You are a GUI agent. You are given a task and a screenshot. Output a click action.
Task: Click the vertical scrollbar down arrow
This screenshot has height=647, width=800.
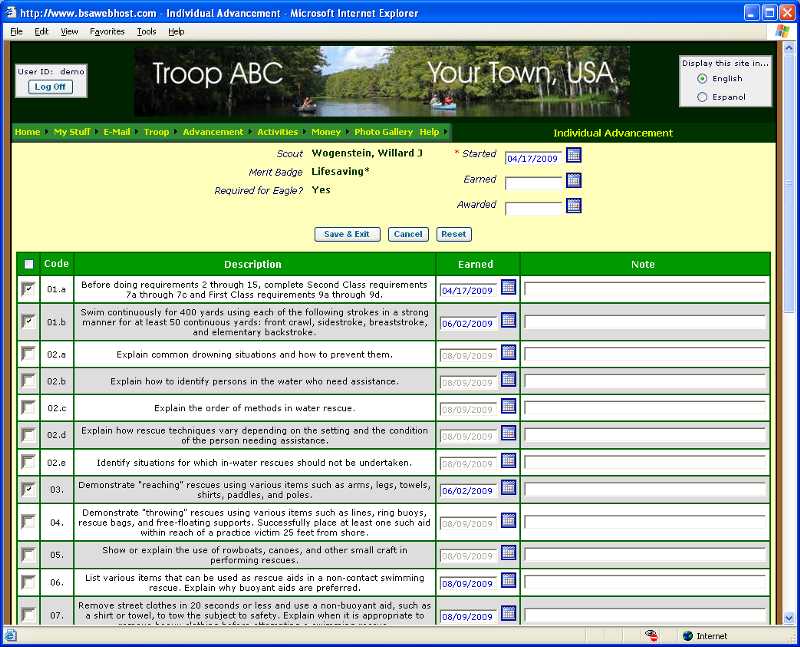[x=789, y=618]
